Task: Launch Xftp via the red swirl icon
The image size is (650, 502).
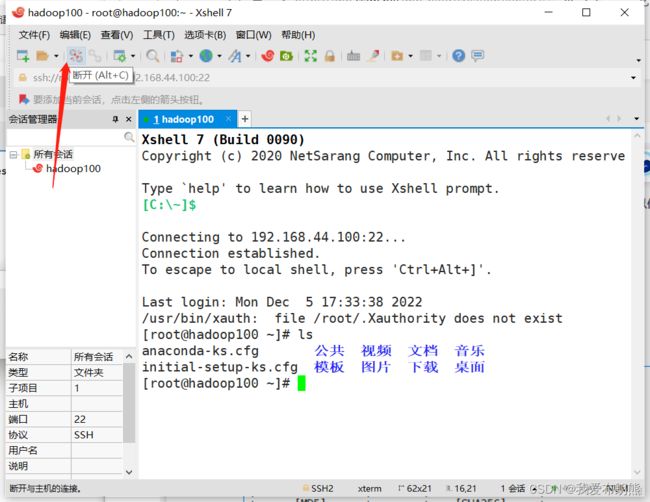Action: click(268, 56)
